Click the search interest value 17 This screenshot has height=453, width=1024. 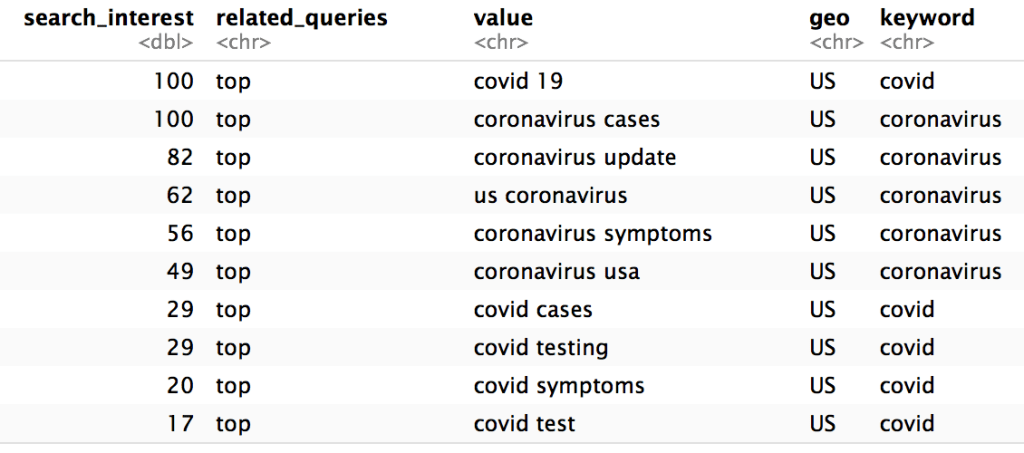tap(180, 424)
